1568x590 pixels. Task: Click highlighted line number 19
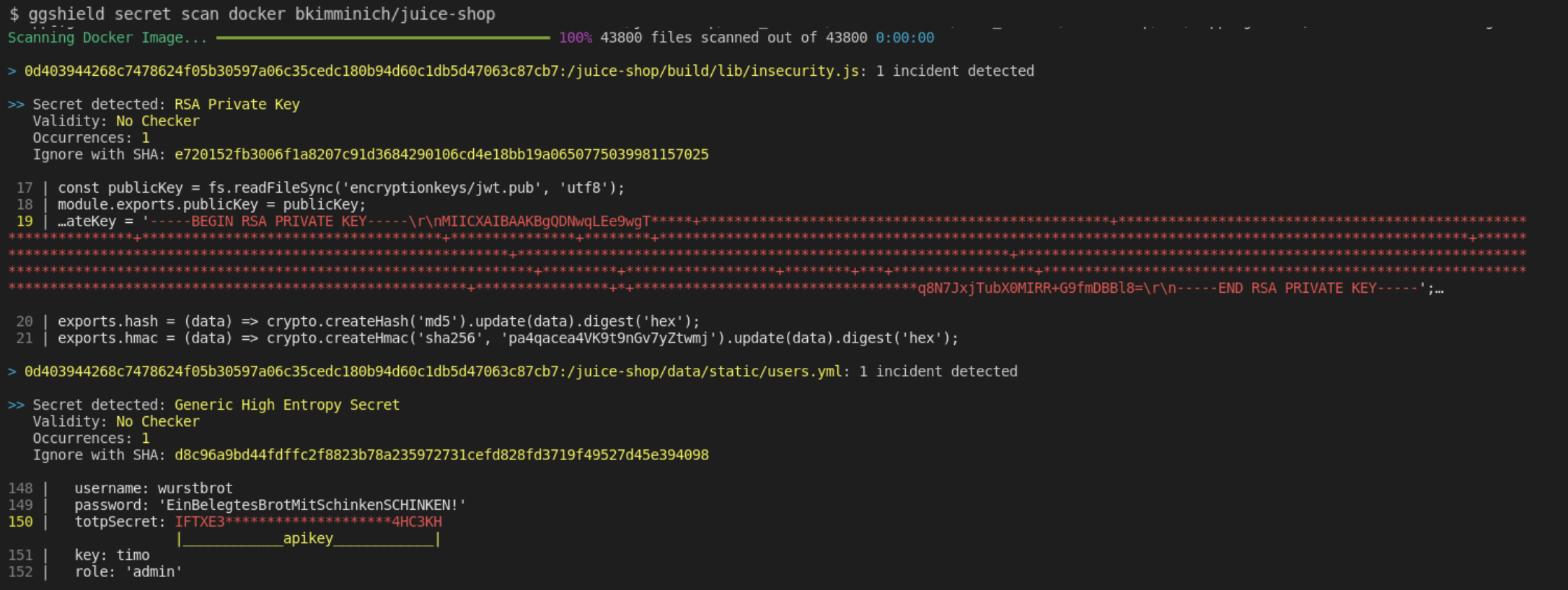pyautogui.click(x=25, y=221)
